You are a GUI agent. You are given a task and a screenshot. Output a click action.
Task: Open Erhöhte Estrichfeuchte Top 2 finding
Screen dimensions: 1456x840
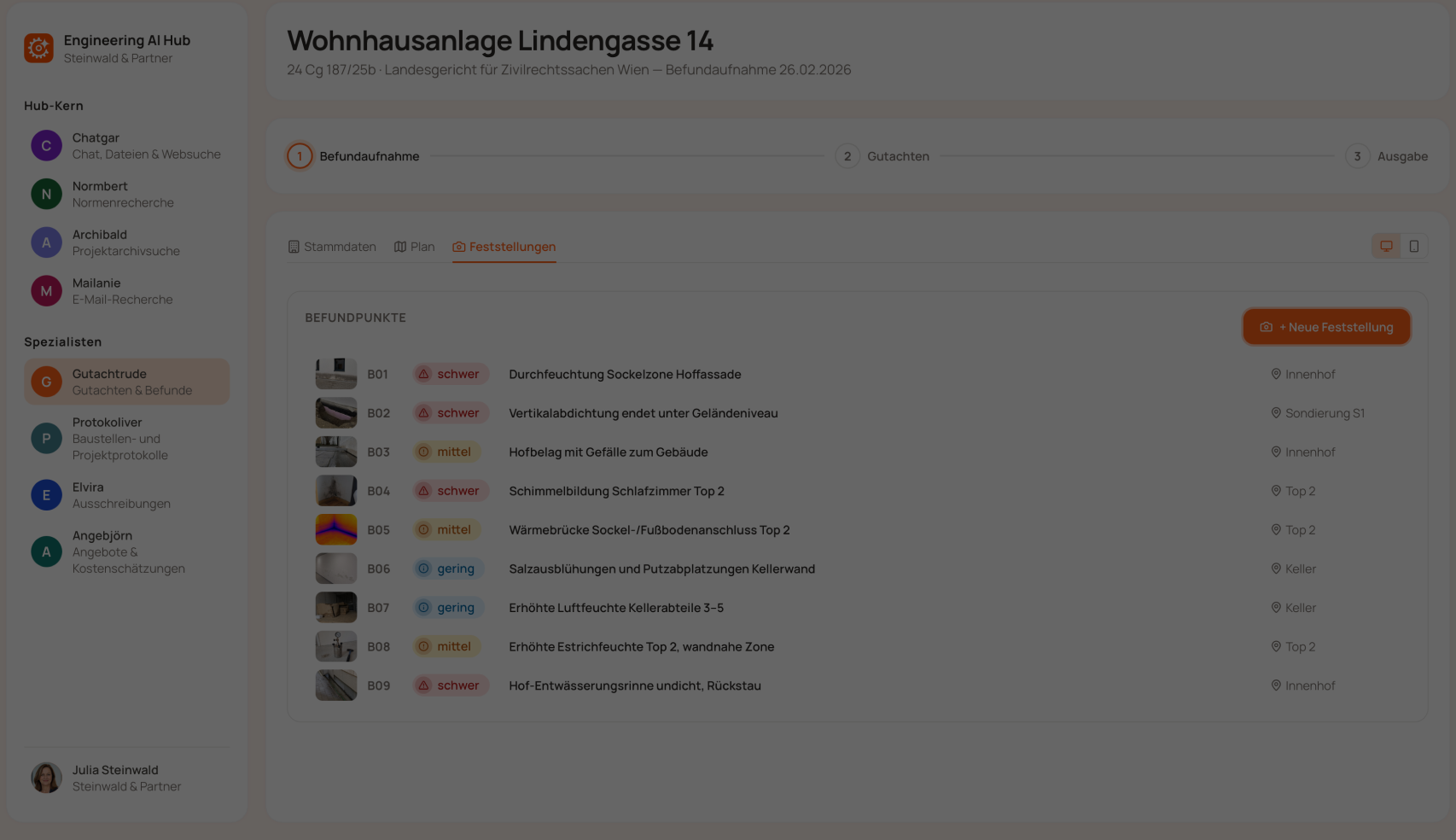click(642, 646)
